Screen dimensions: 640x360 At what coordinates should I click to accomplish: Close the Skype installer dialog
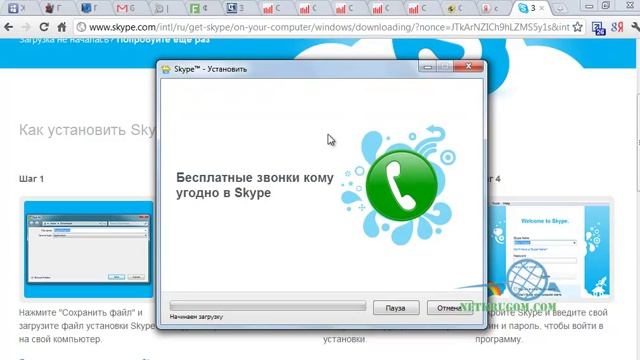click(x=469, y=66)
